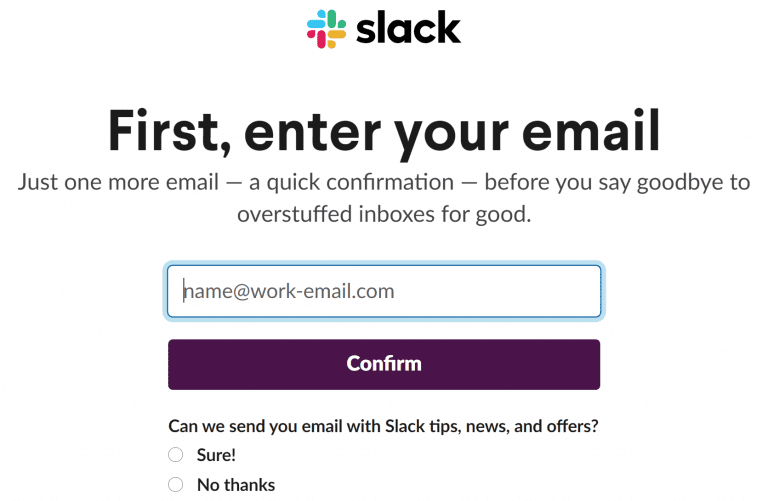Click the "Sure!" option label
Viewport: 768px width, 501px height.
tap(216, 455)
